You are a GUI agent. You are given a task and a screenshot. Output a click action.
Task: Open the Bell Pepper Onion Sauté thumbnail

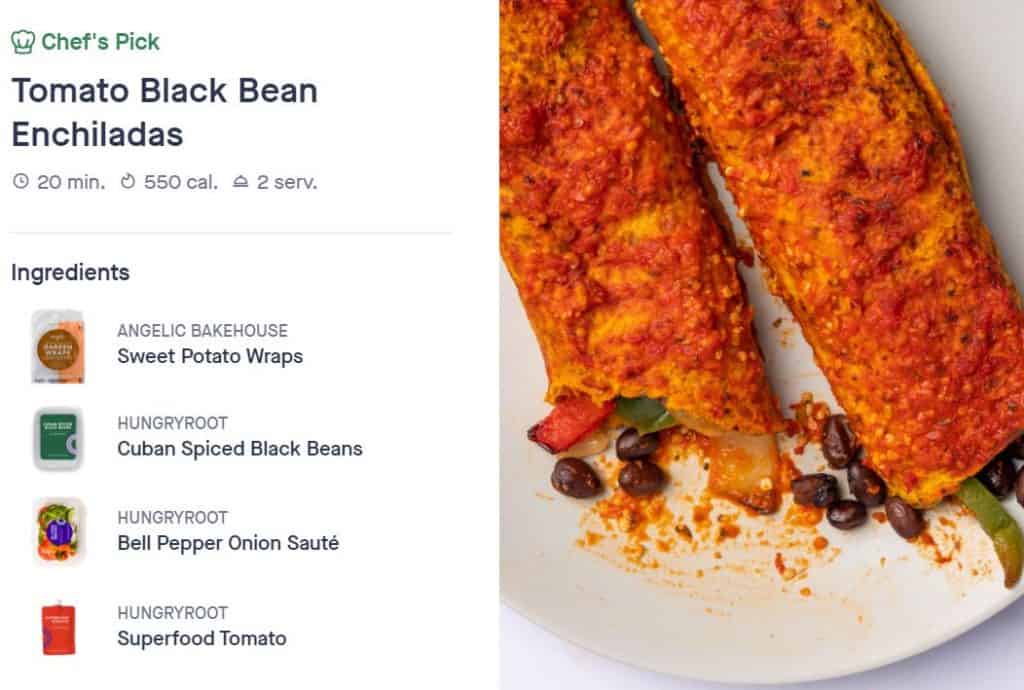(59, 531)
